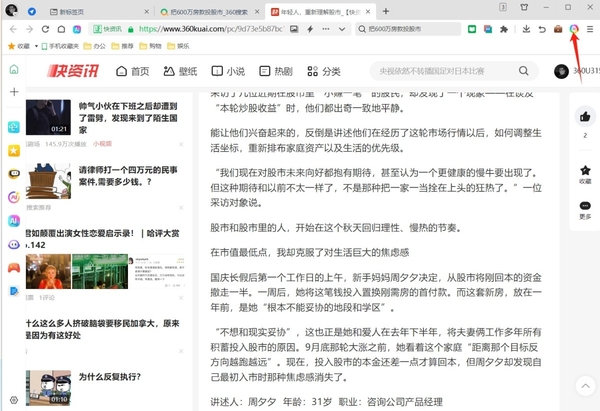Viewport: 600px width, 411px height.
Task: Click the plus icon in left sidebar
Action: pos(14,91)
